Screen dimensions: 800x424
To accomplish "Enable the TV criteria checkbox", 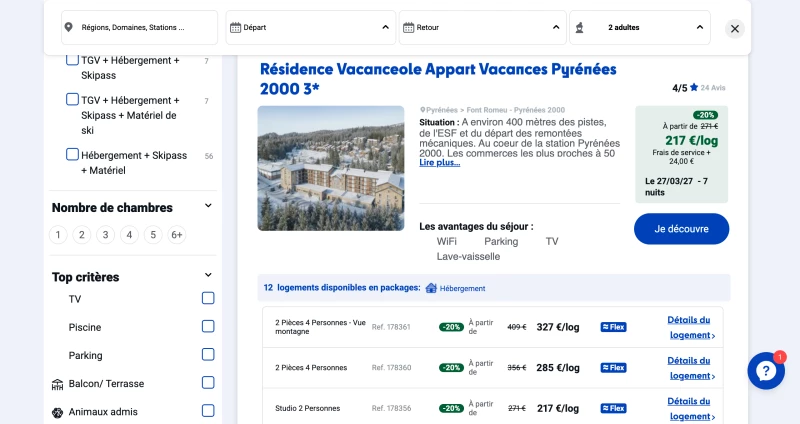I will (x=208, y=298).
